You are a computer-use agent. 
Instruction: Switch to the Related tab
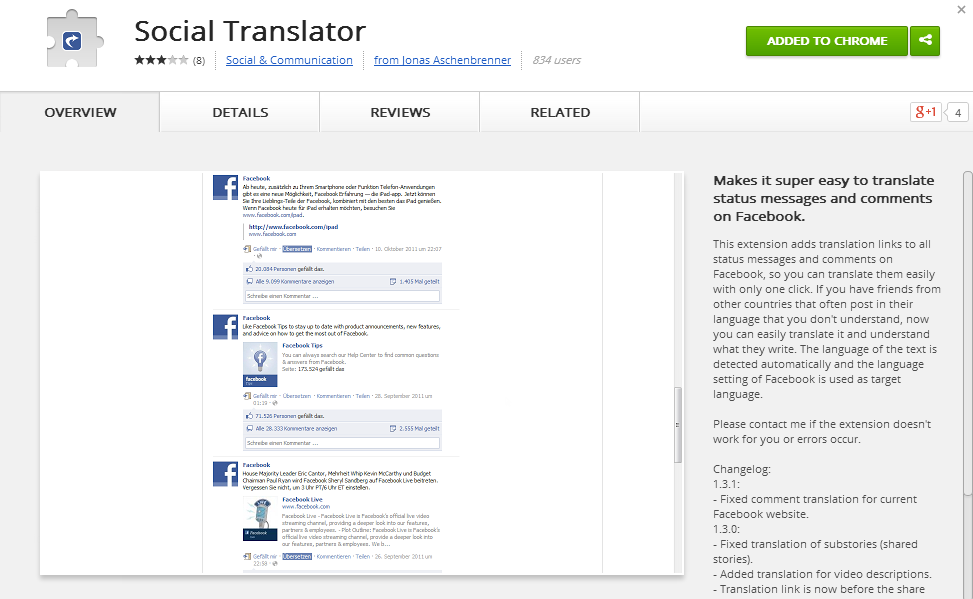(560, 112)
